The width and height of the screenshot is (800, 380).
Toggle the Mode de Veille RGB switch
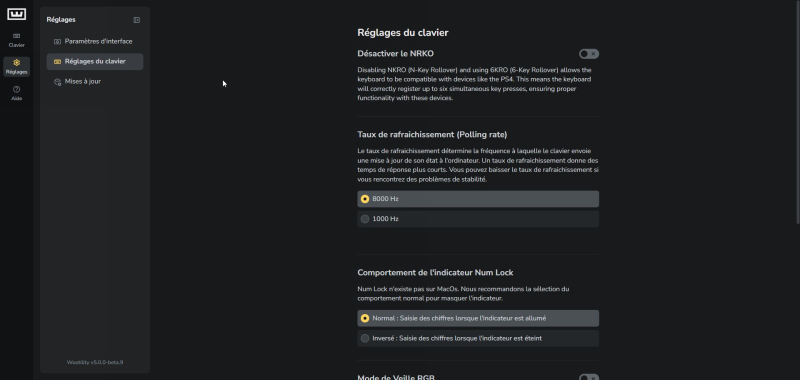589,377
